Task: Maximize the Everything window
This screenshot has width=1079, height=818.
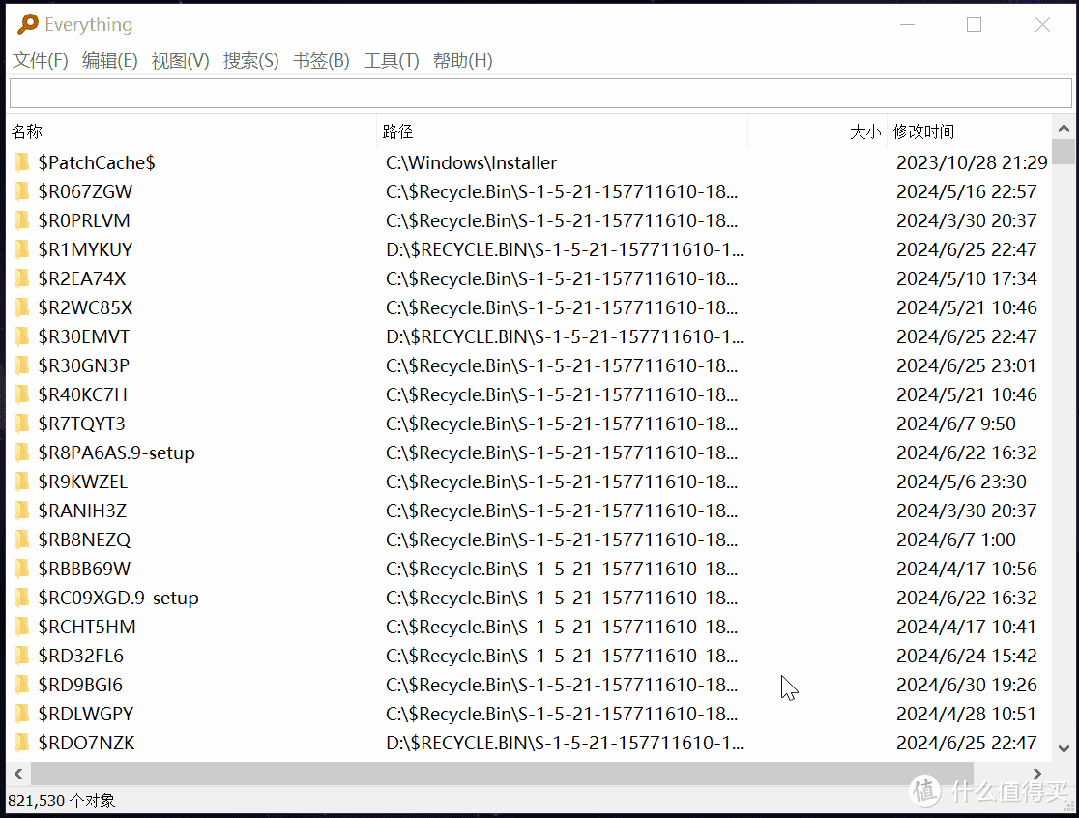Action: tap(974, 25)
